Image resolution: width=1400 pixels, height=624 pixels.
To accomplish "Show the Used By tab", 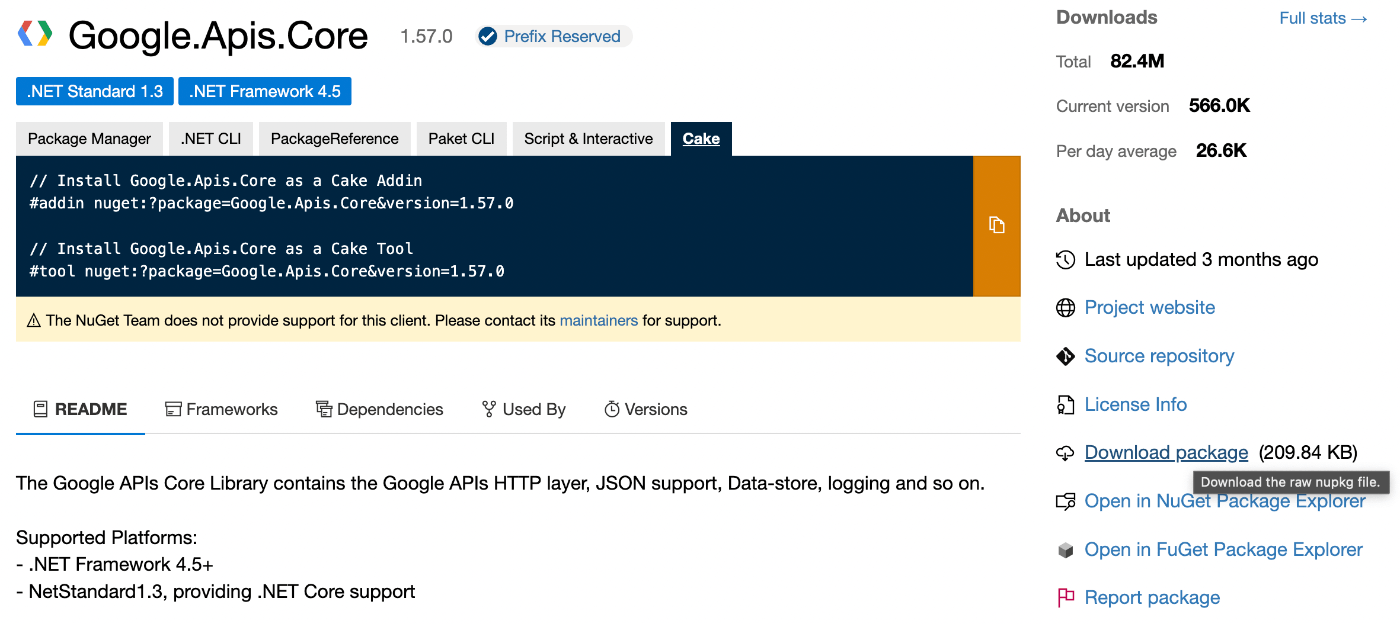I will tap(523, 410).
